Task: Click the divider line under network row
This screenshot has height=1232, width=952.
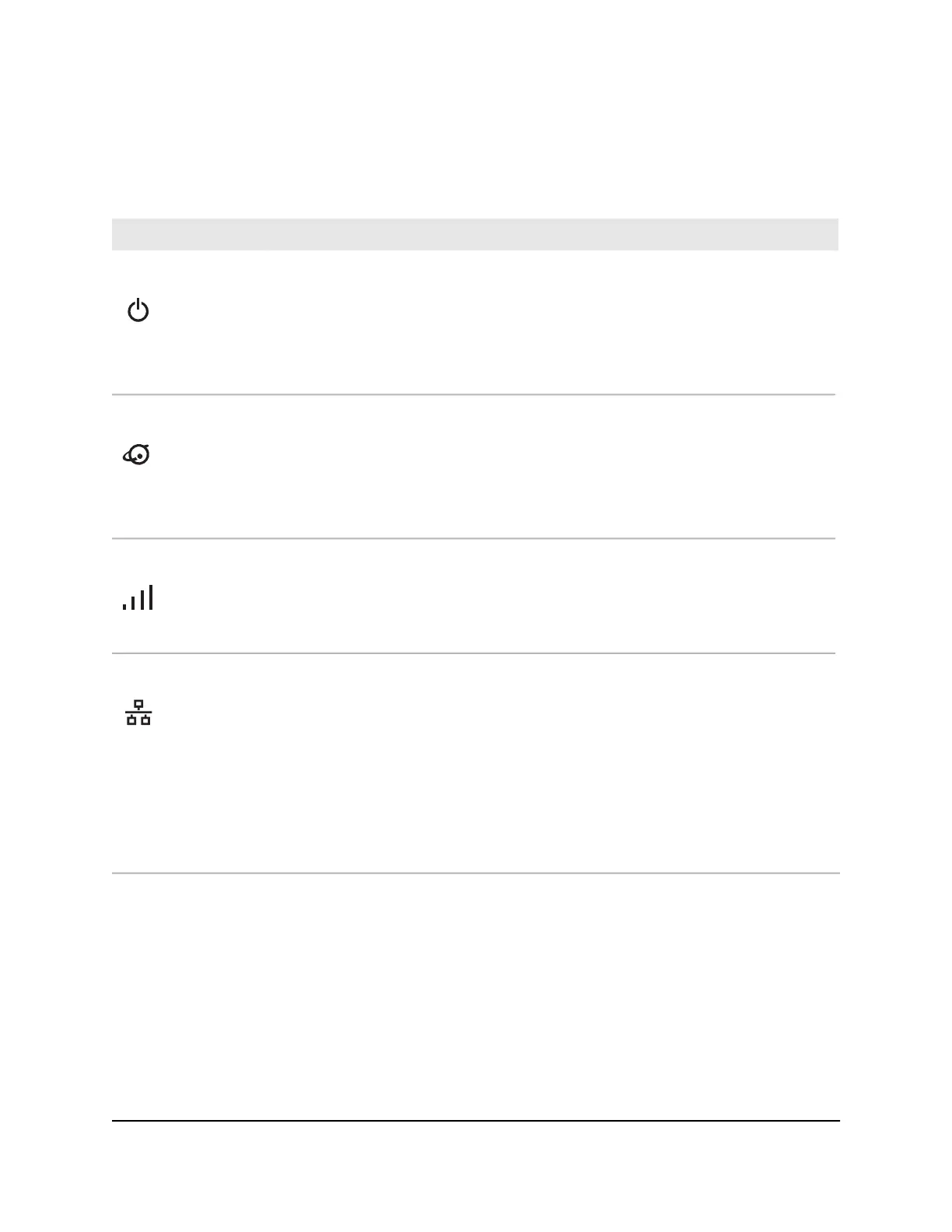Action: pyautogui.click(x=476, y=873)
